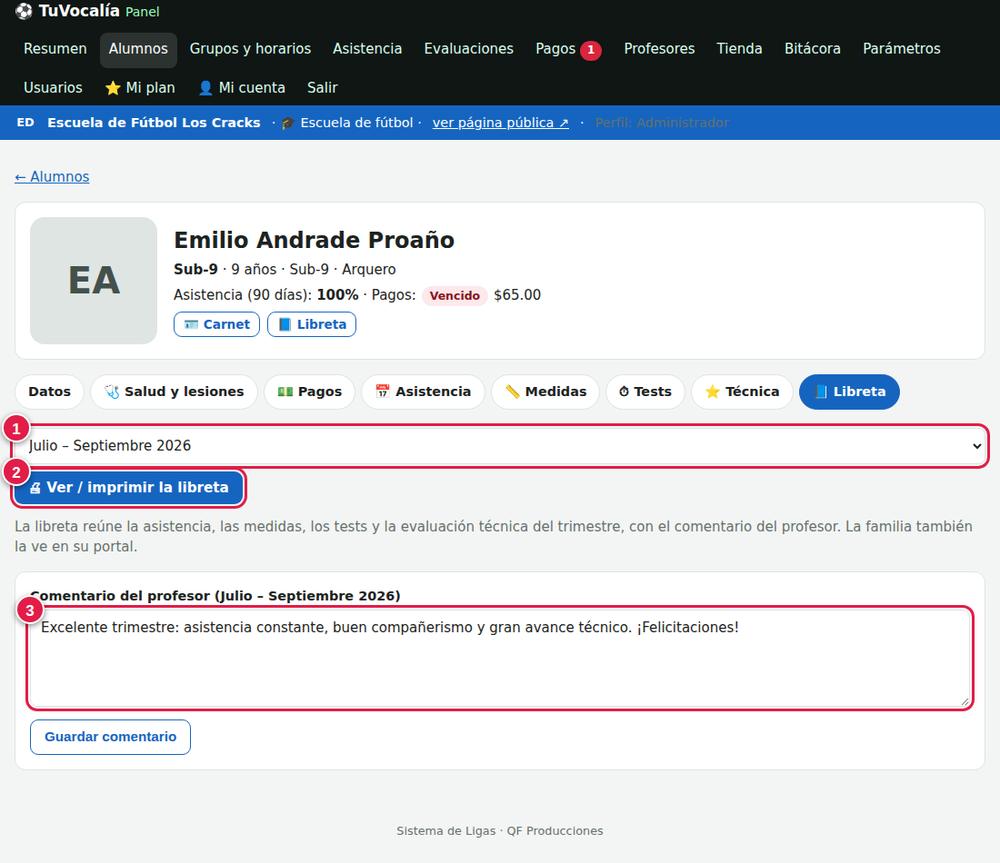Click the TuVocalía soccer ball logo
This screenshot has width=1000, height=863.
tap(24, 11)
